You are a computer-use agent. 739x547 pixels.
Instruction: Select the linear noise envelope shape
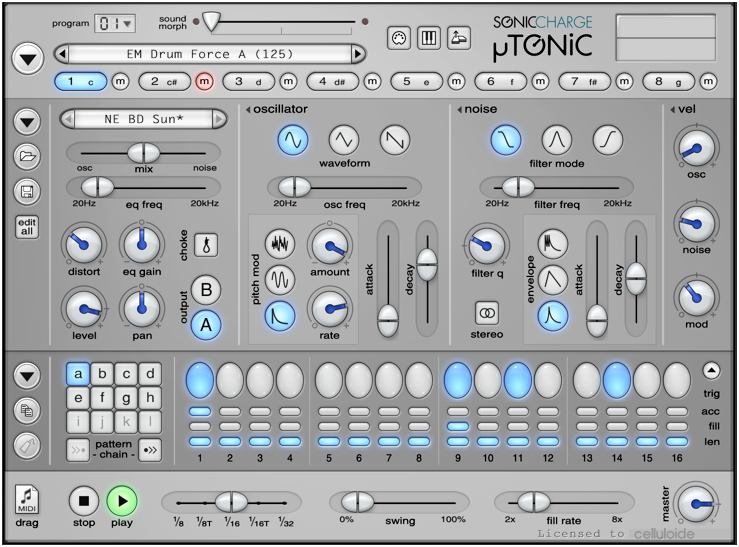[552, 279]
